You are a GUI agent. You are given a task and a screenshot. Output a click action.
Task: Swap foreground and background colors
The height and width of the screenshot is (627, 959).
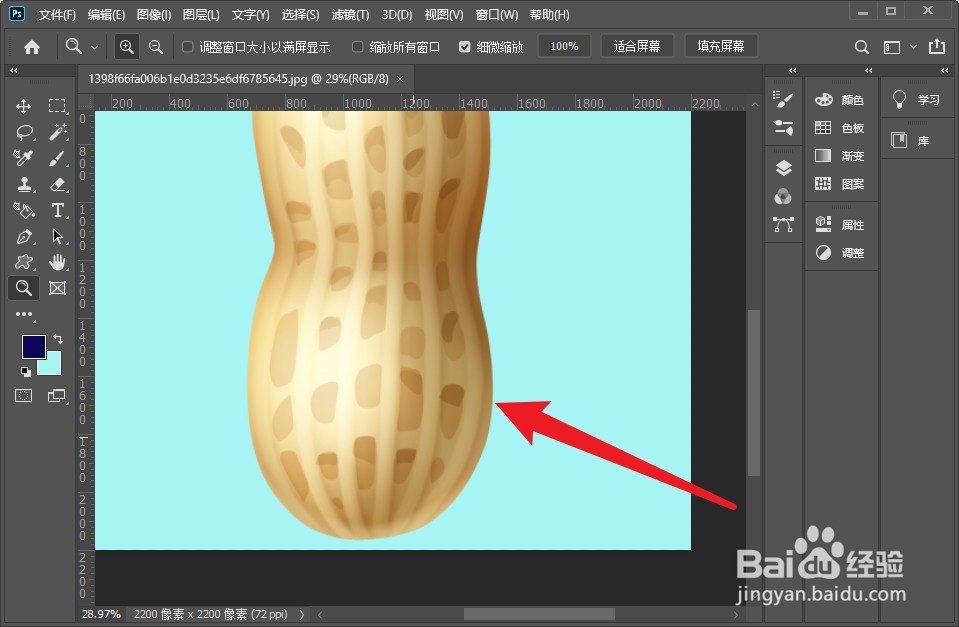pyautogui.click(x=57, y=338)
